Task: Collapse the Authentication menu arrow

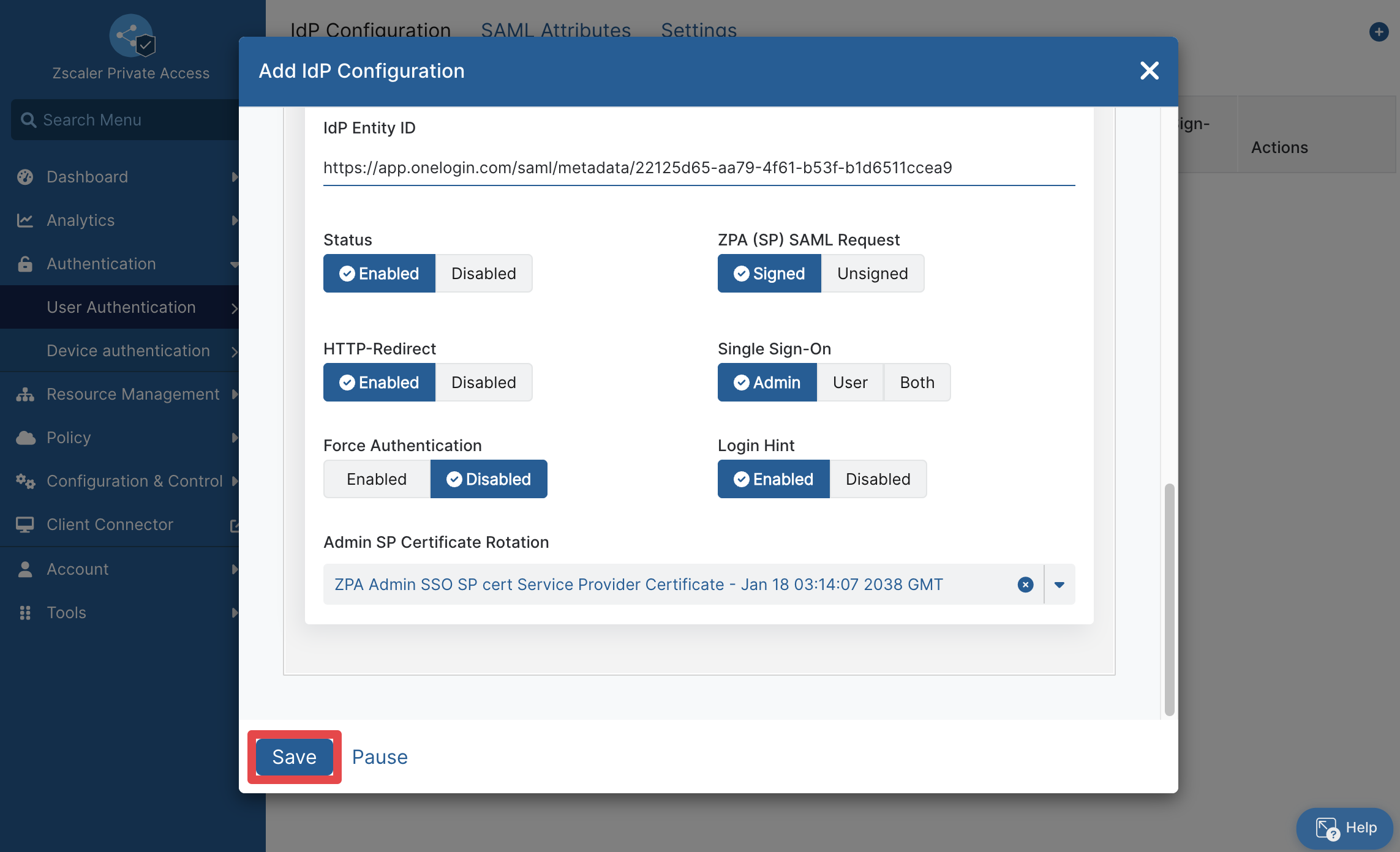Action: point(235,264)
